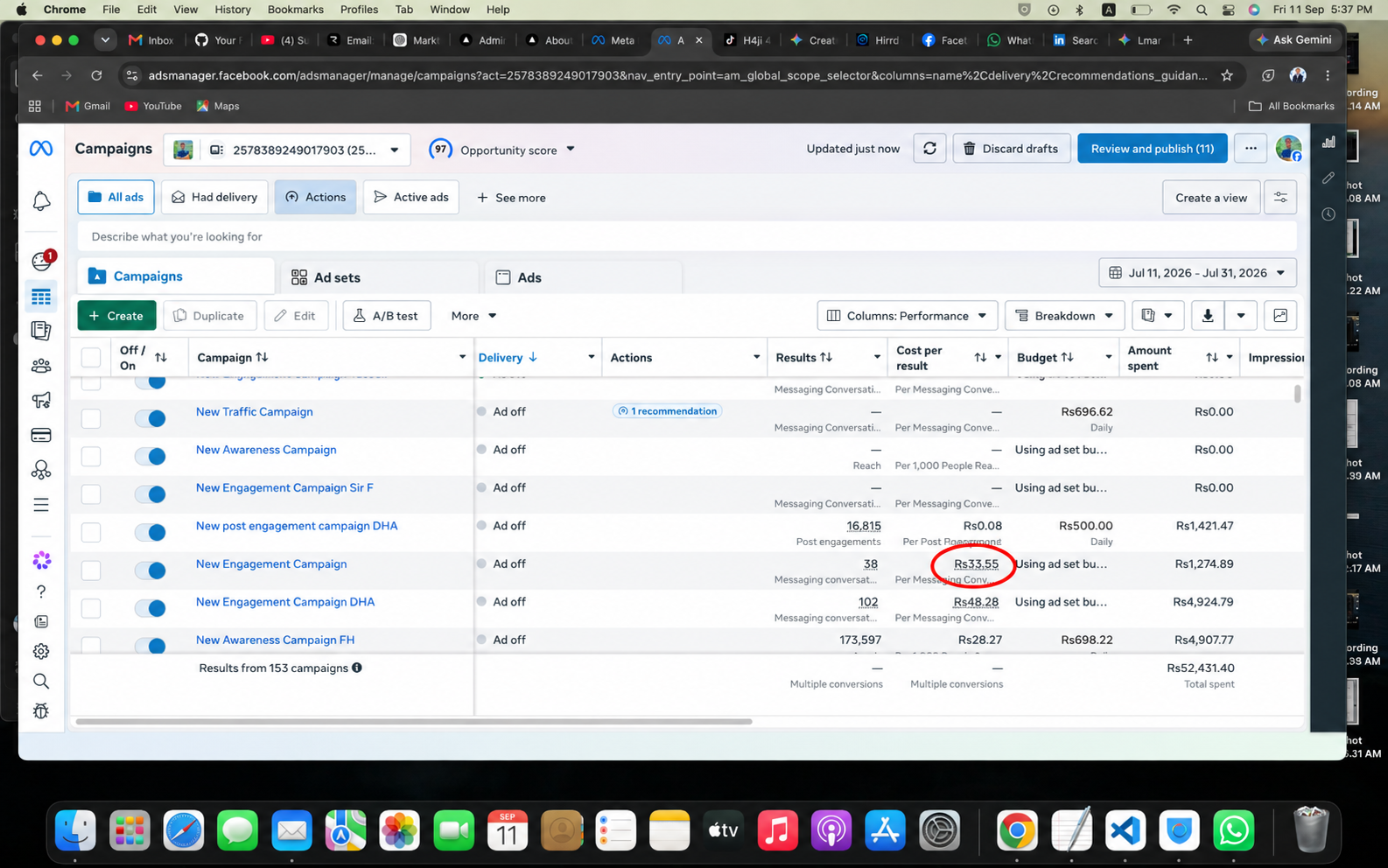
Task: Open the billing card icon in sidebar
Action: 41,435
